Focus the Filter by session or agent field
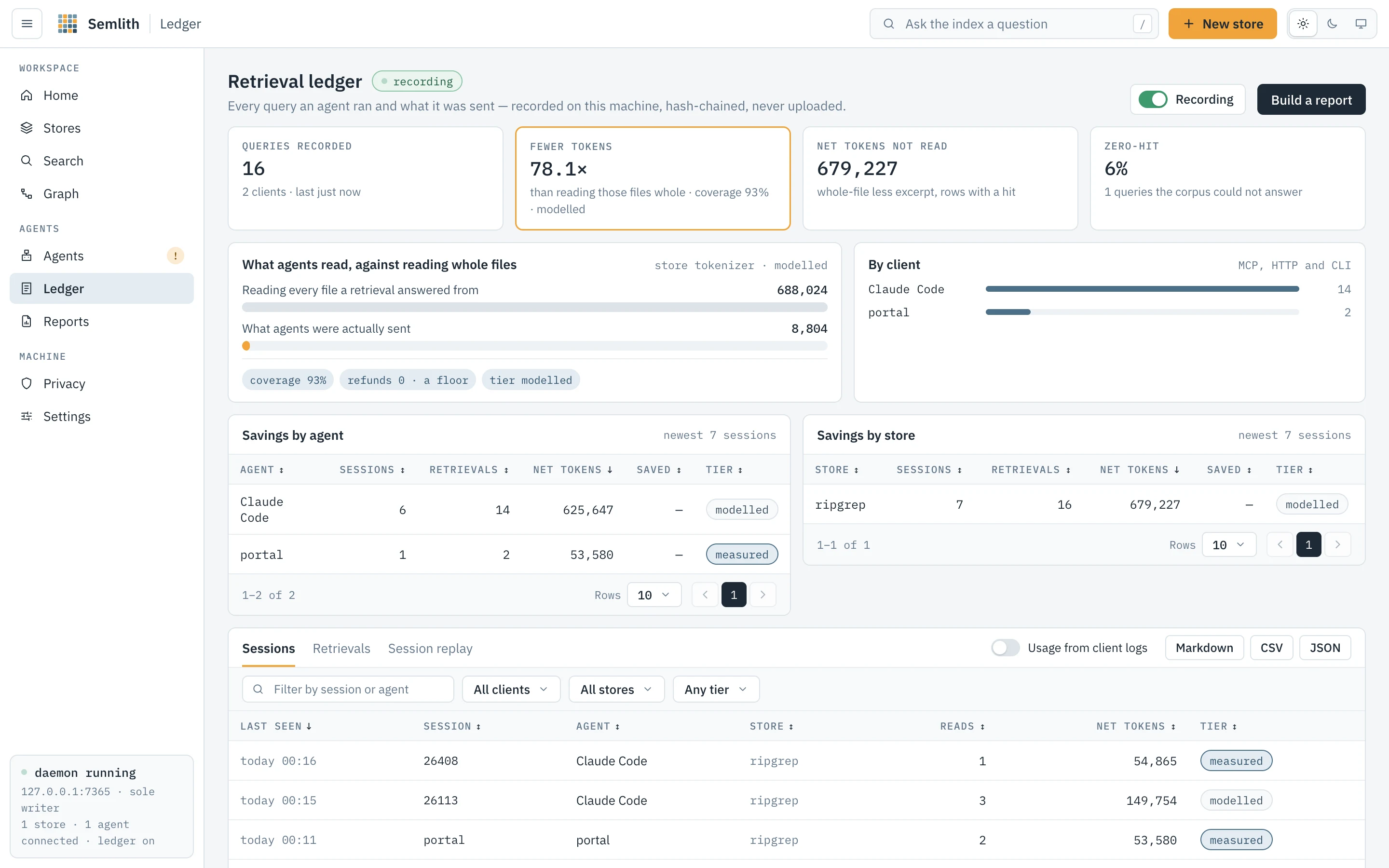The image size is (1389, 868). (348, 689)
